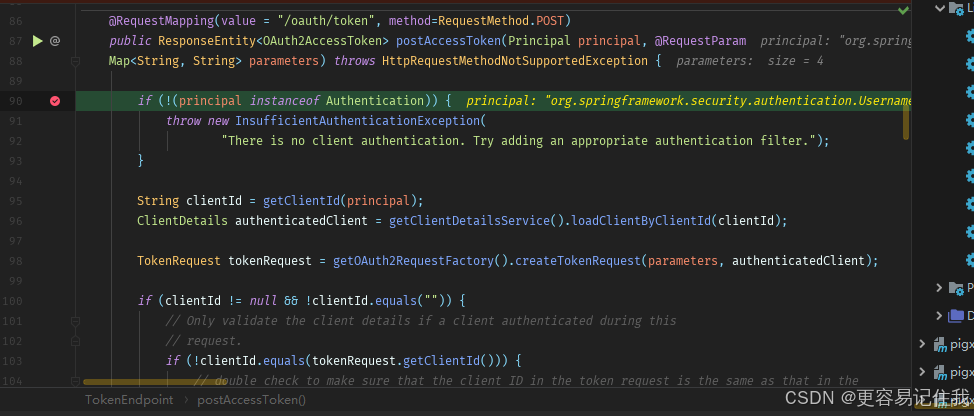Image resolution: width=974 pixels, height=416 pixels.
Task: Click InsufficientAuthenticationException on line 91
Action: coord(358,120)
